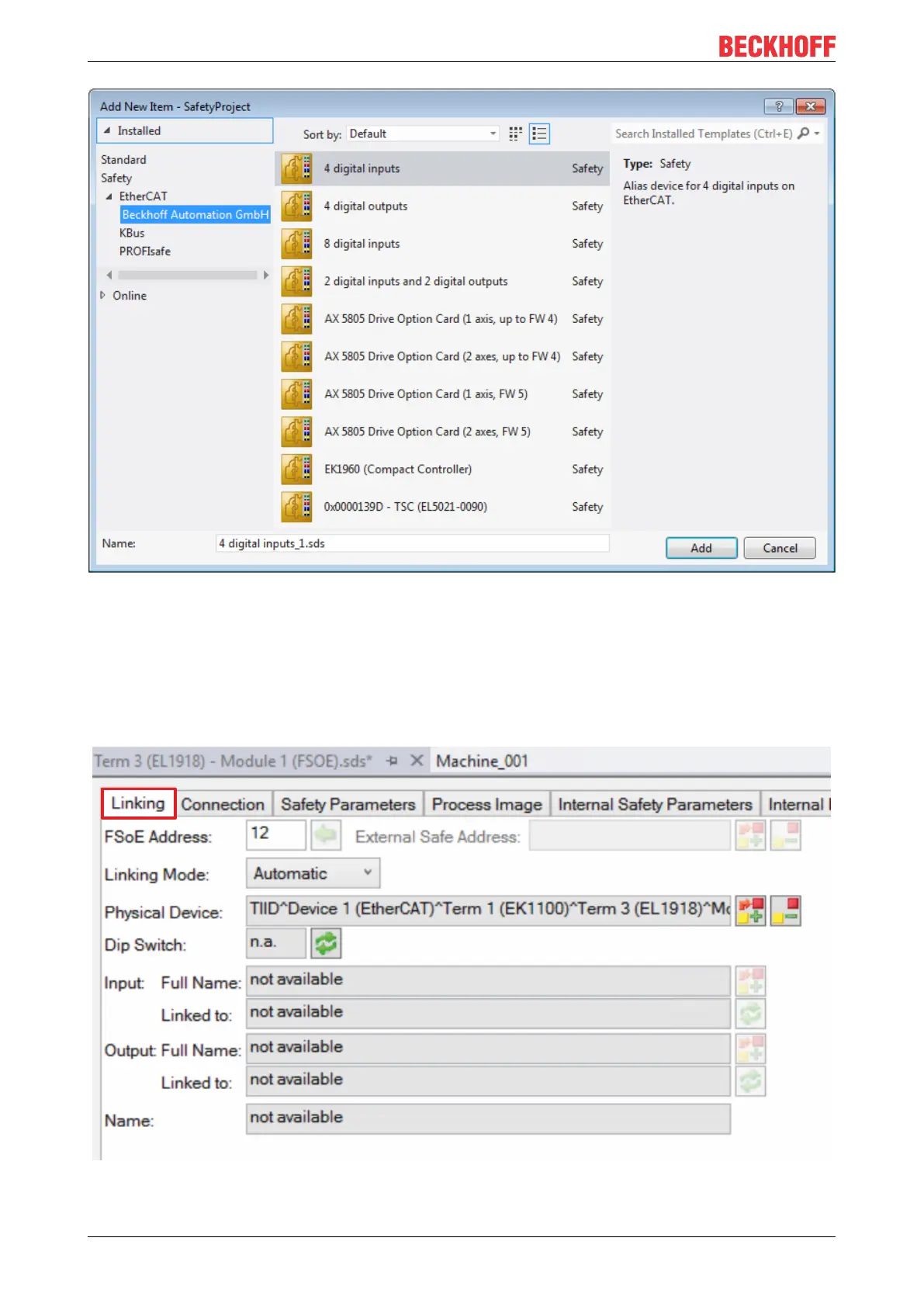Click the 4 digital outputs template icon

pos(296,206)
